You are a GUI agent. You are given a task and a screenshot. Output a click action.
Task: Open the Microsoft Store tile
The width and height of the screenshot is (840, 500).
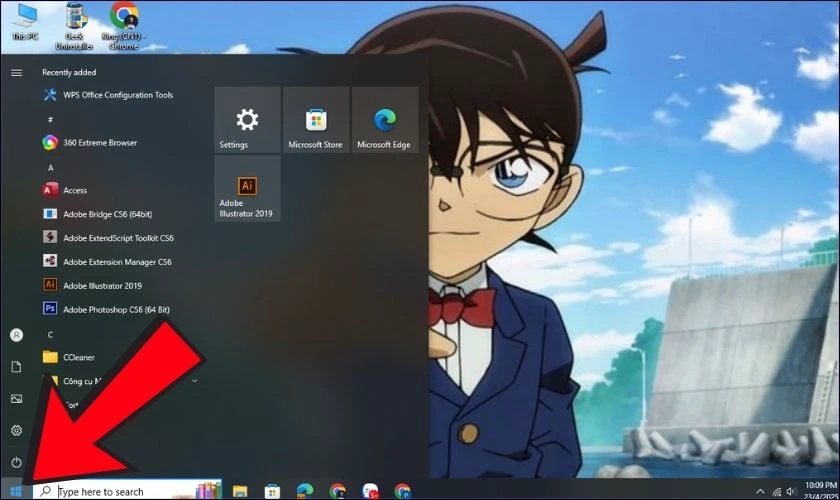coord(316,120)
